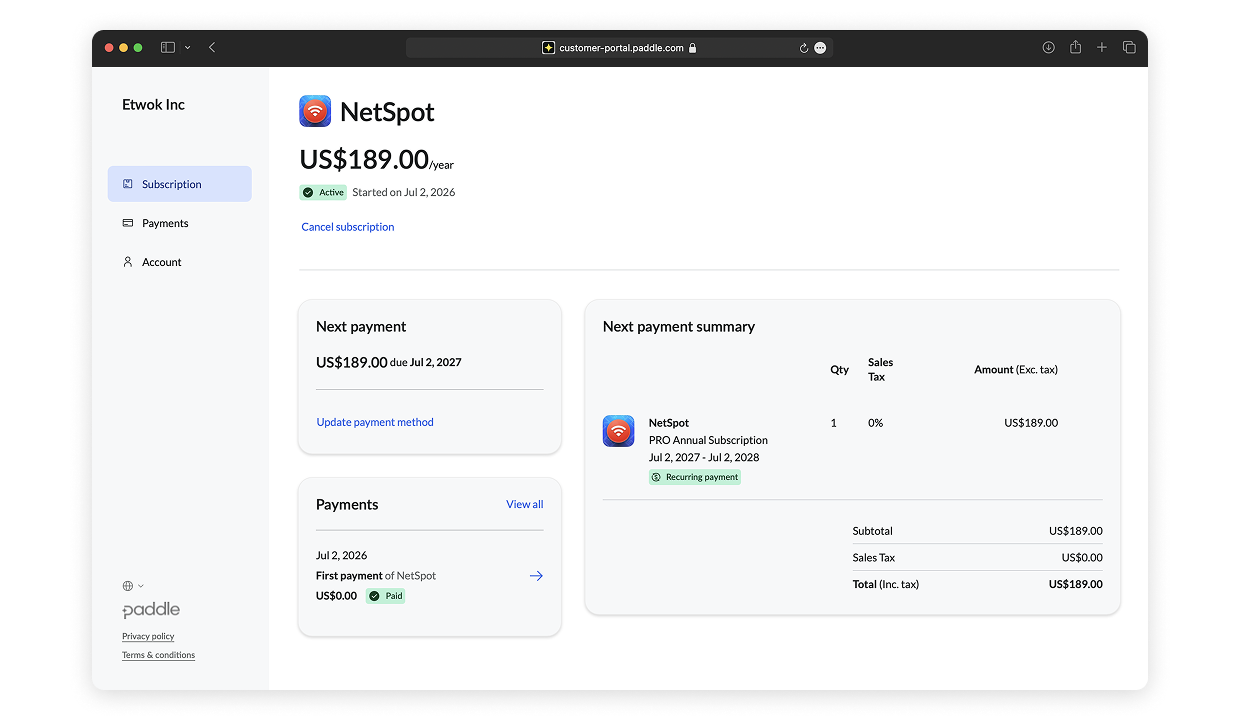This screenshot has width=1240, height=720.
Task: Click the Terms & conditions link
Action: 158,655
